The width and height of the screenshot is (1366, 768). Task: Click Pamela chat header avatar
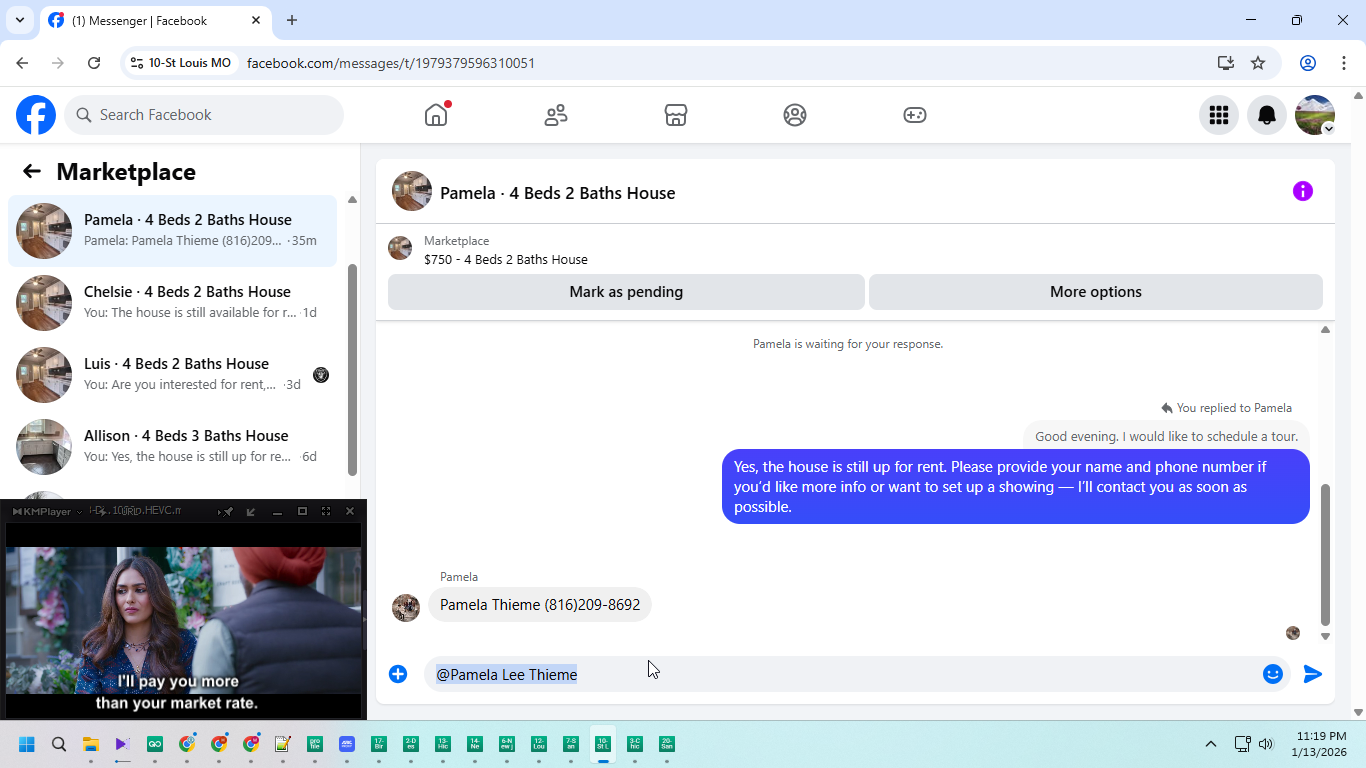[x=412, y=191]
